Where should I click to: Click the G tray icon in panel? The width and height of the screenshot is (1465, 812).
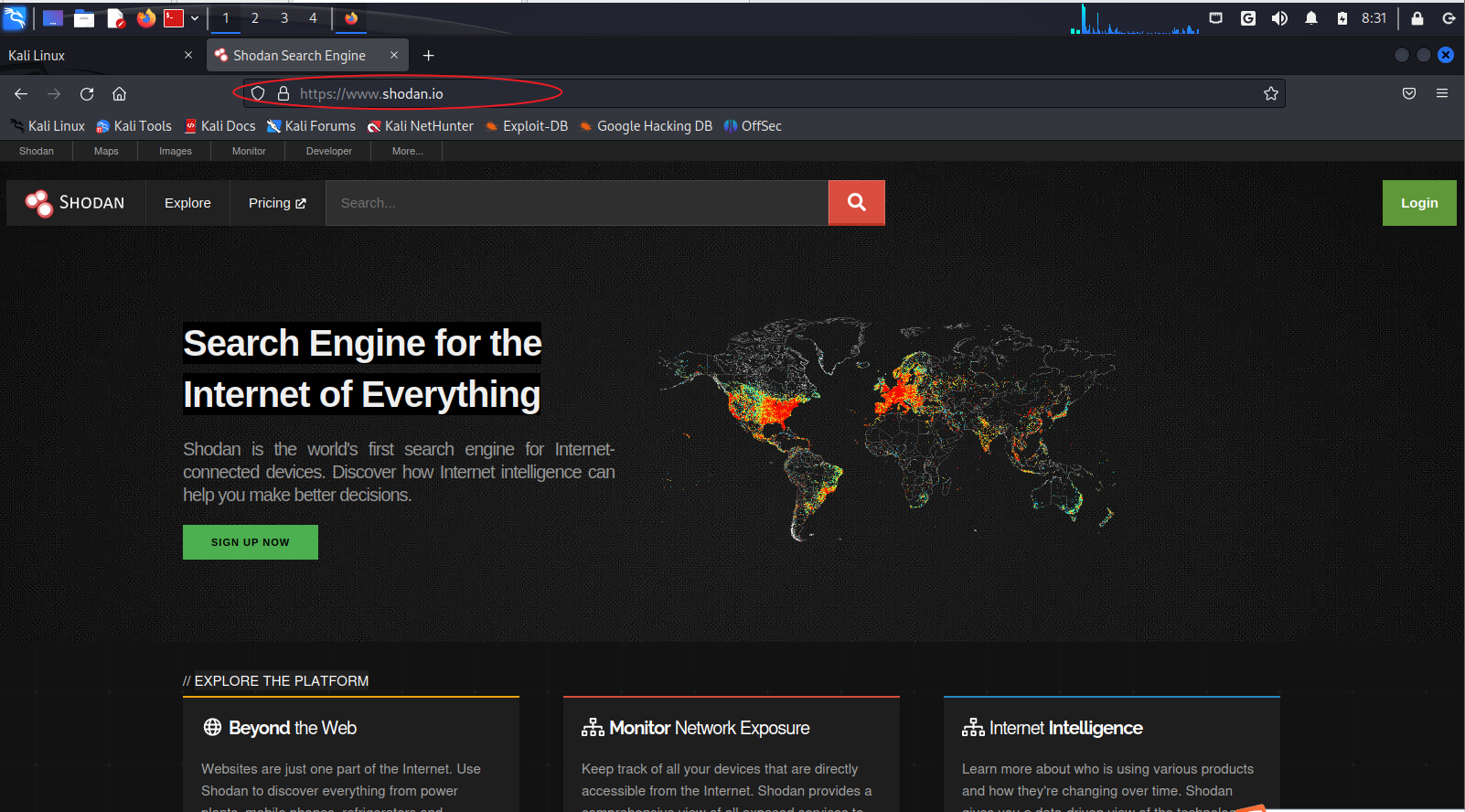point(1247,18)
